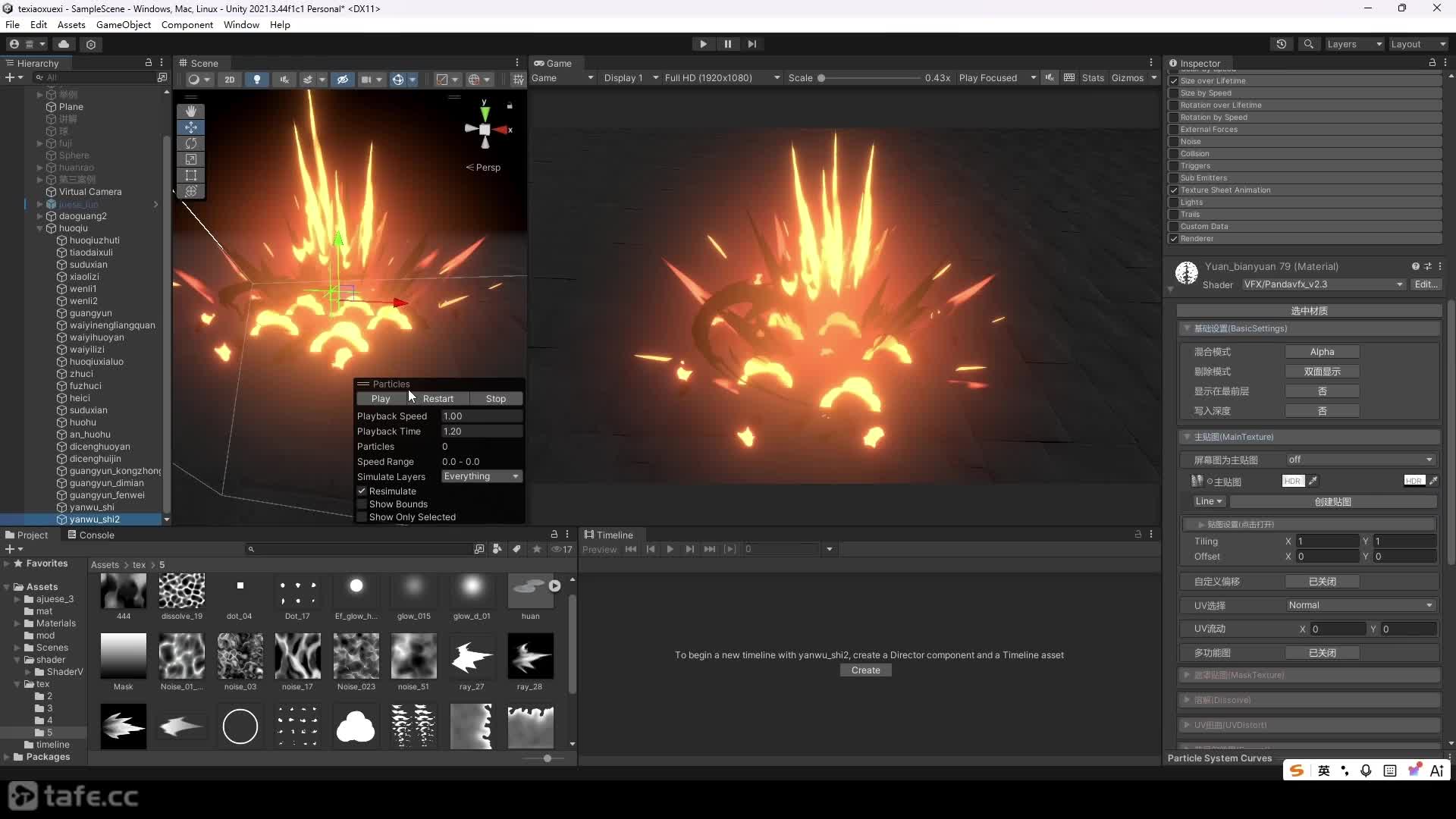Open the Window menu
This screenshot has height=819, width=1456.
tap(241, 24)
